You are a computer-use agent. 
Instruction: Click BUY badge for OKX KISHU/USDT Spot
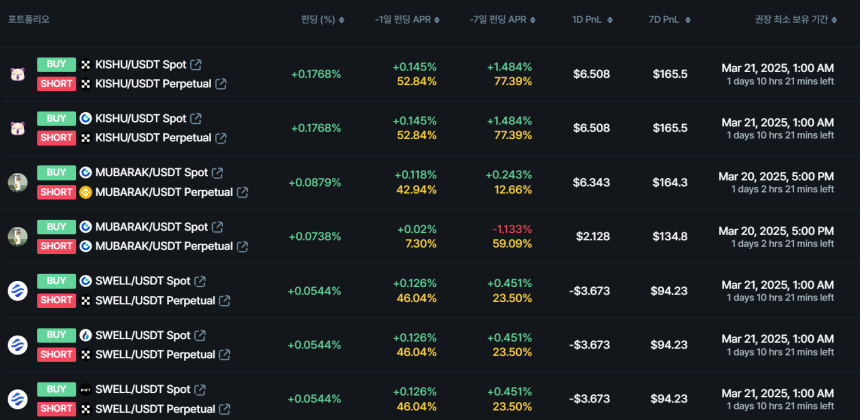coord(56,64)
